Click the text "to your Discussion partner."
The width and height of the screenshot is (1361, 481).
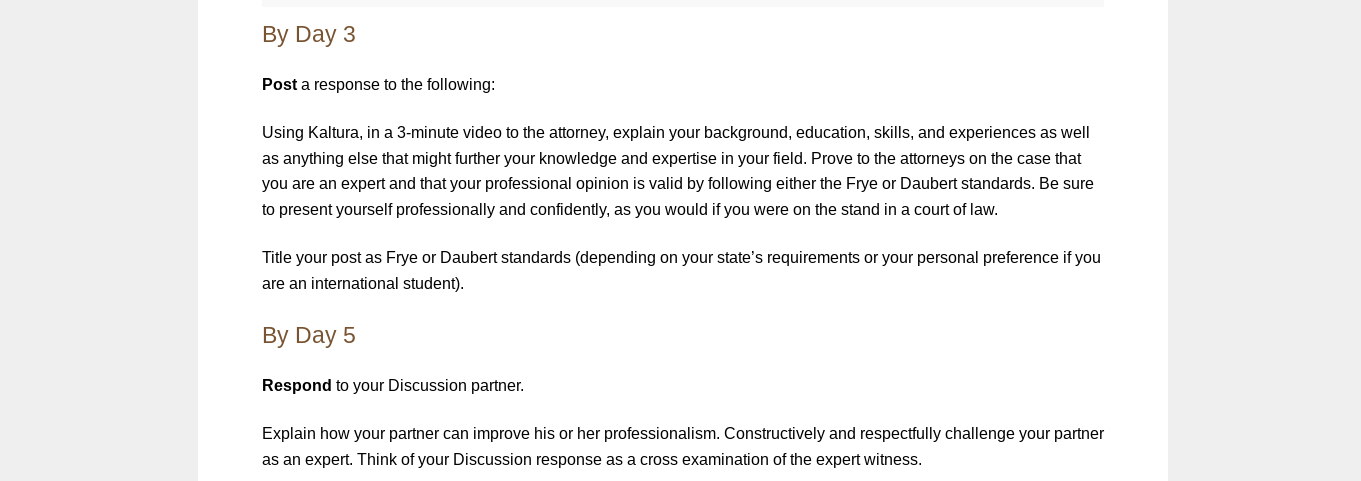tap(430, 386)
